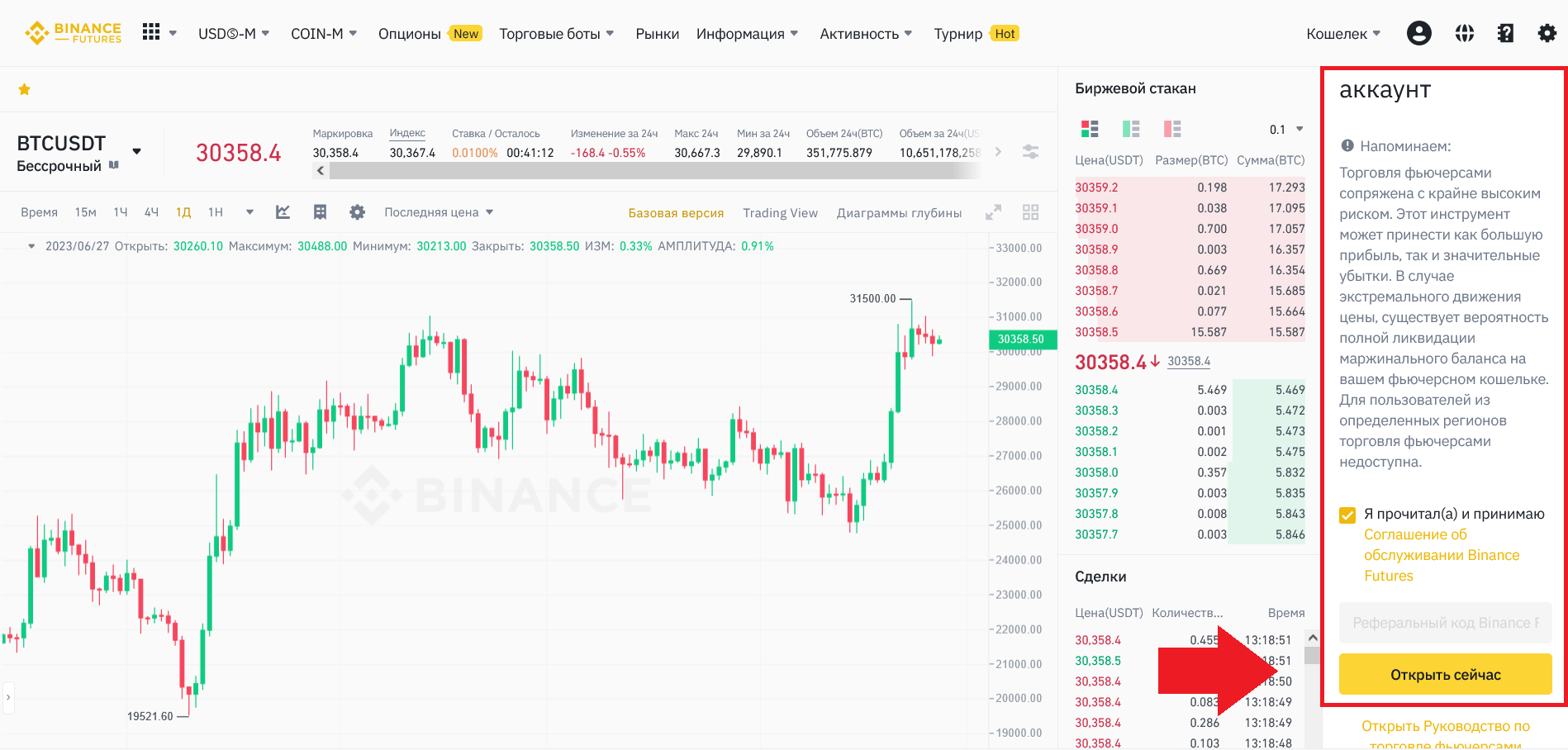Open the apps grid menu icon

151,32
